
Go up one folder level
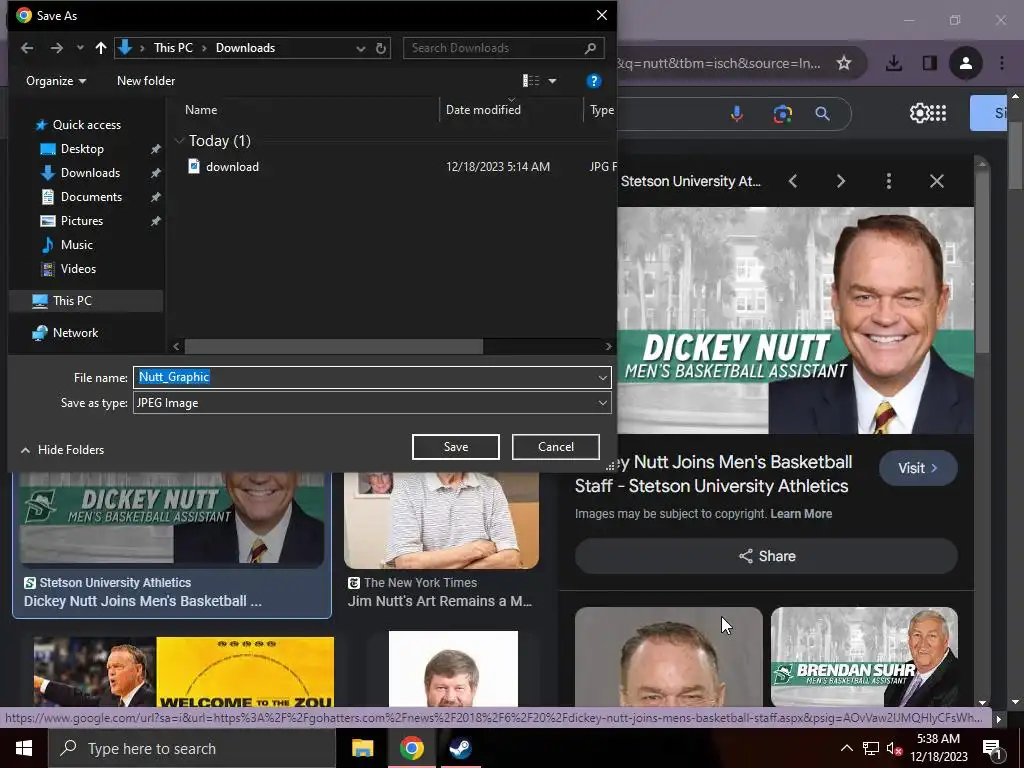pos(101,48)
